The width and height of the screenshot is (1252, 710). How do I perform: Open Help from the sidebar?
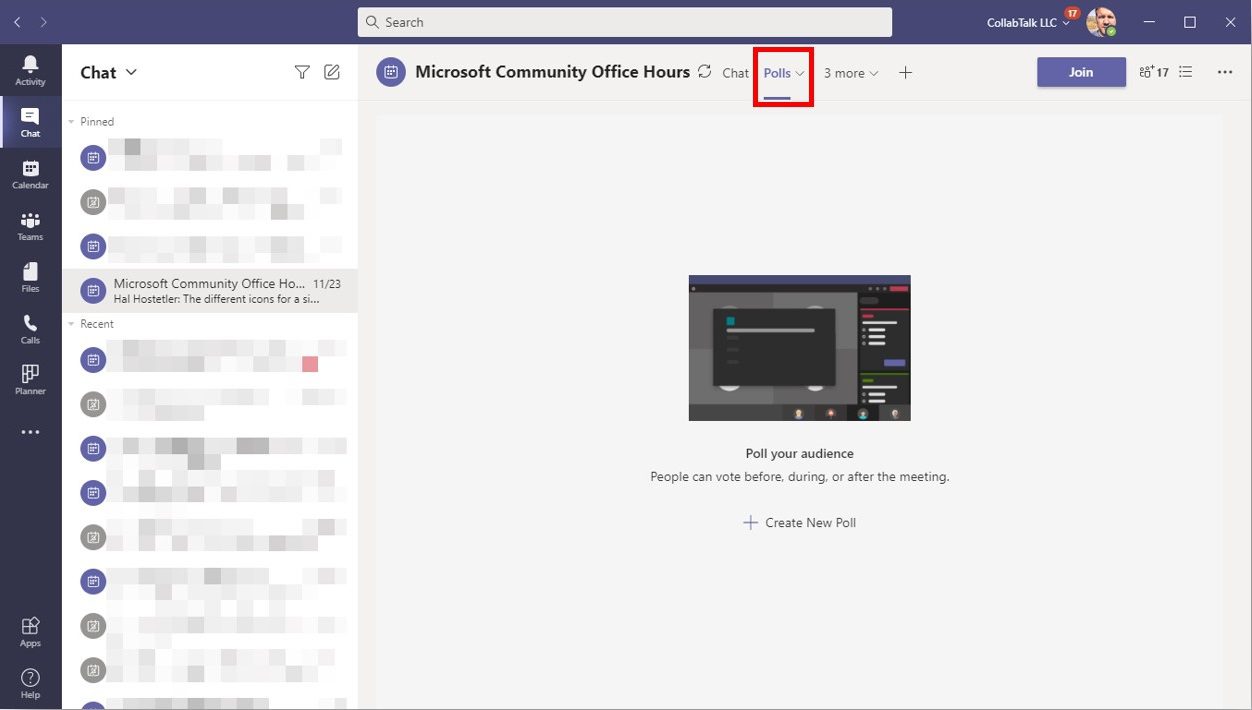tap(30, 681)
